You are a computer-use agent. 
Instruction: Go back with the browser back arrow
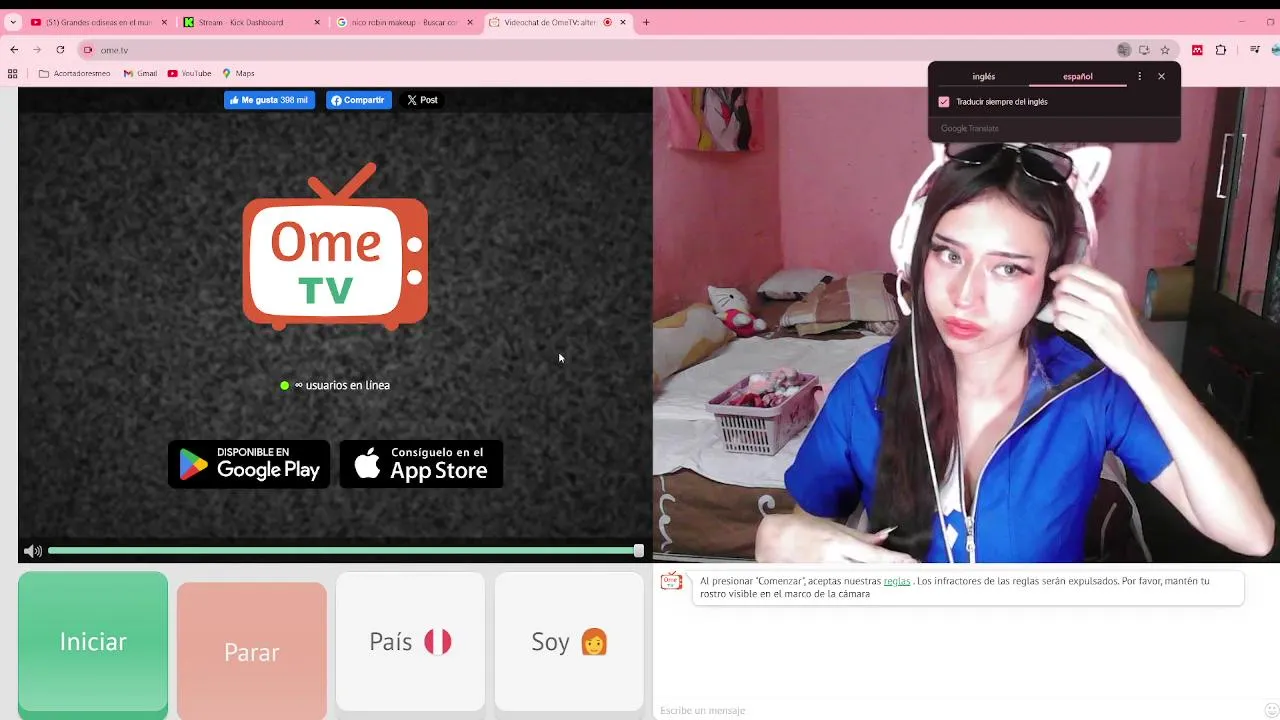[14, 50]
